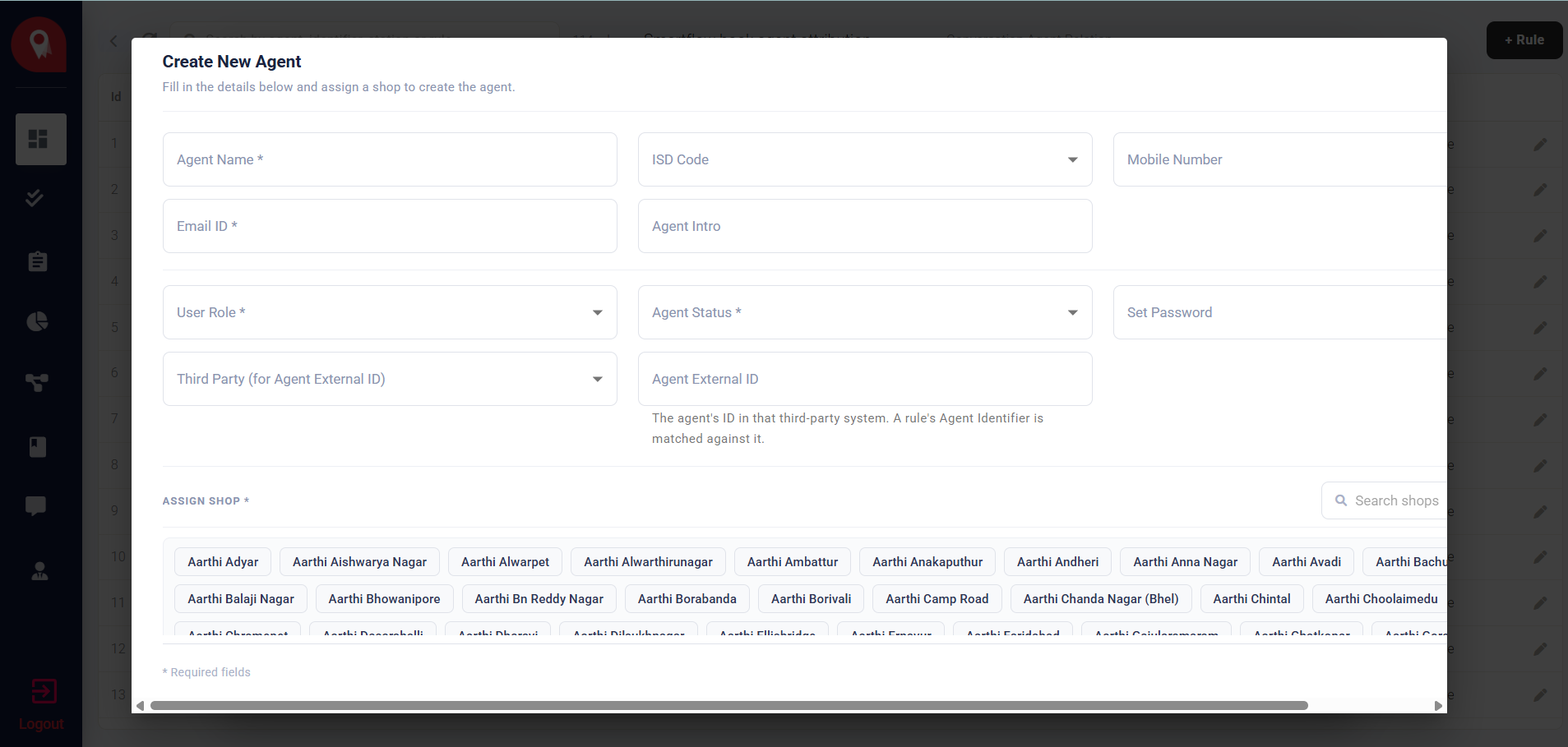The image size is (1568, 747).
Task: Open the book icon in sidebar
Action: pyautogui.click(x=38, y=446)
